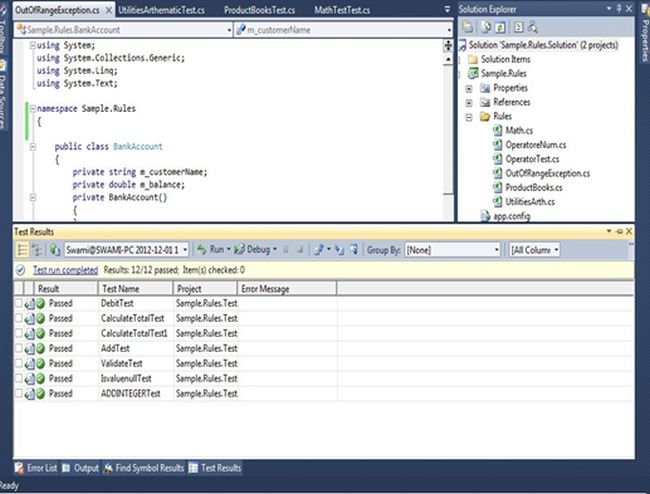This screenshot has width=650, height=494.
Task: Click View Code icon in Solution Explorer toolbar
Action: click(520, 27)
